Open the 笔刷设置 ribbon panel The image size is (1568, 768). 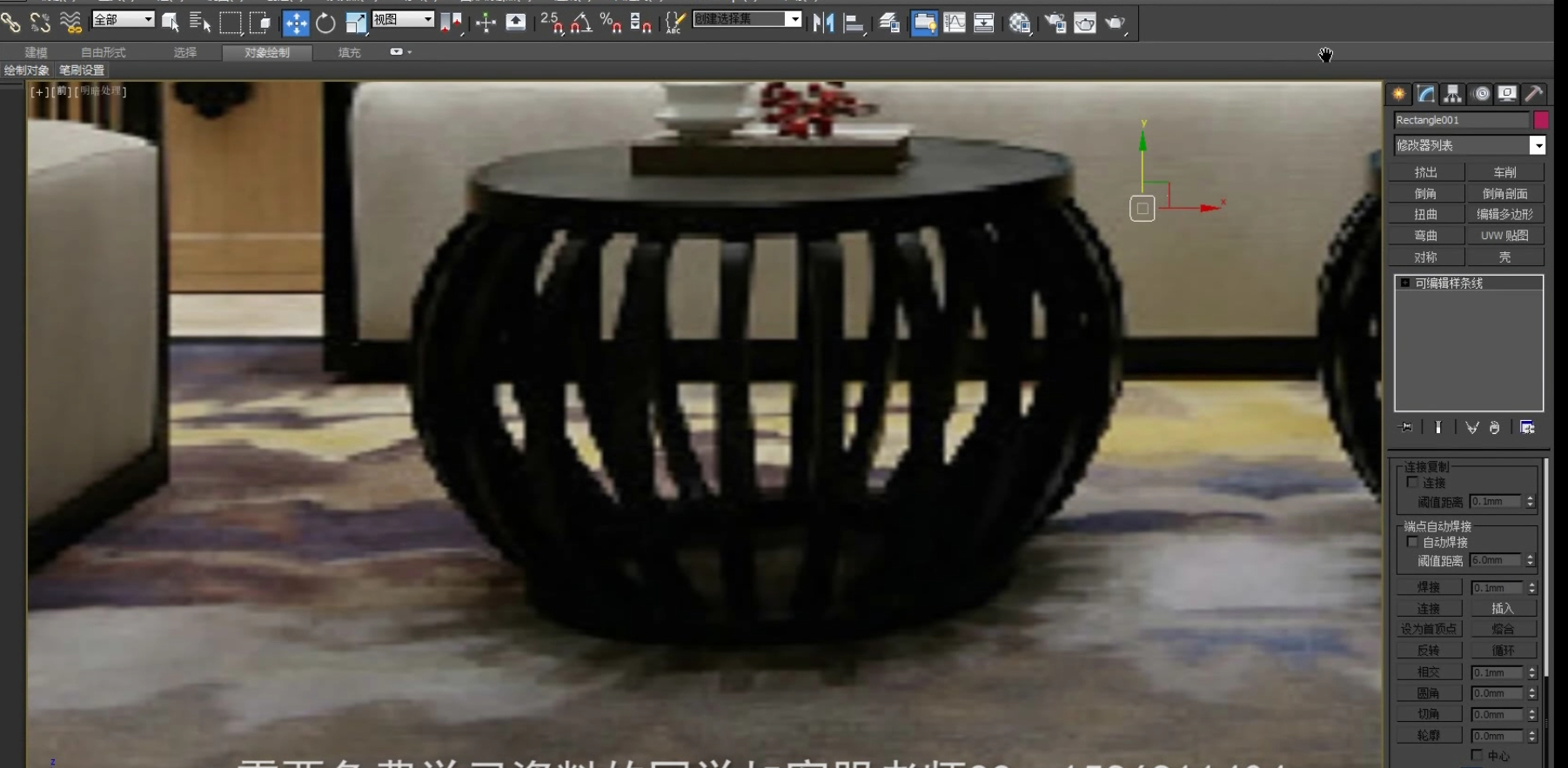[82, 70]
